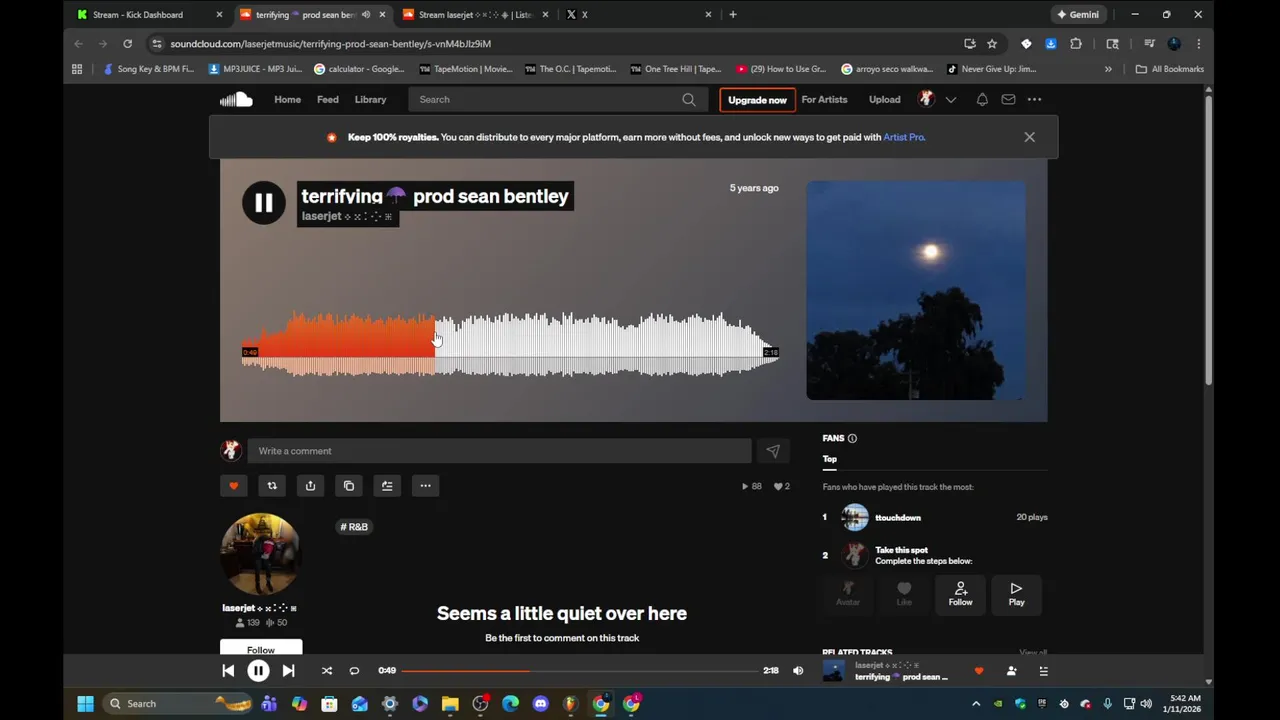Dismiss the Keep 100% royalties banner
Screen dimensions: 1280x720
1029,137
